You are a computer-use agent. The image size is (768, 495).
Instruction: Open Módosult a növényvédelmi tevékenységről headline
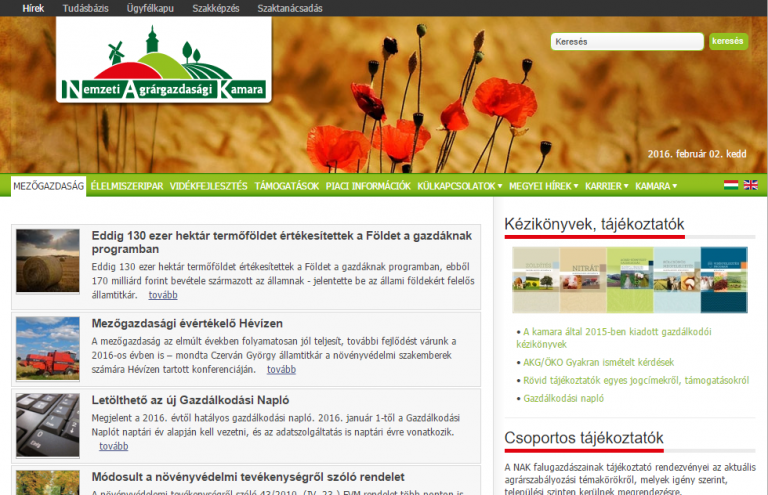click(248, 477)
